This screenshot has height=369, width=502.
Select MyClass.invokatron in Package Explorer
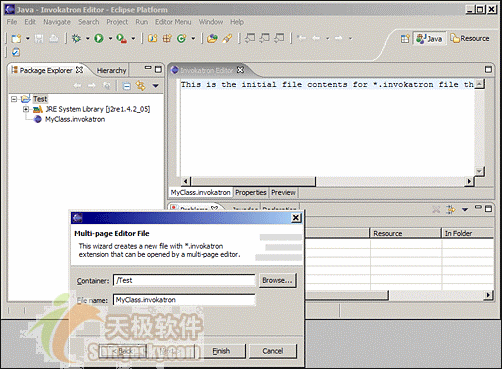pyautogui.click(x=75, y=119)
